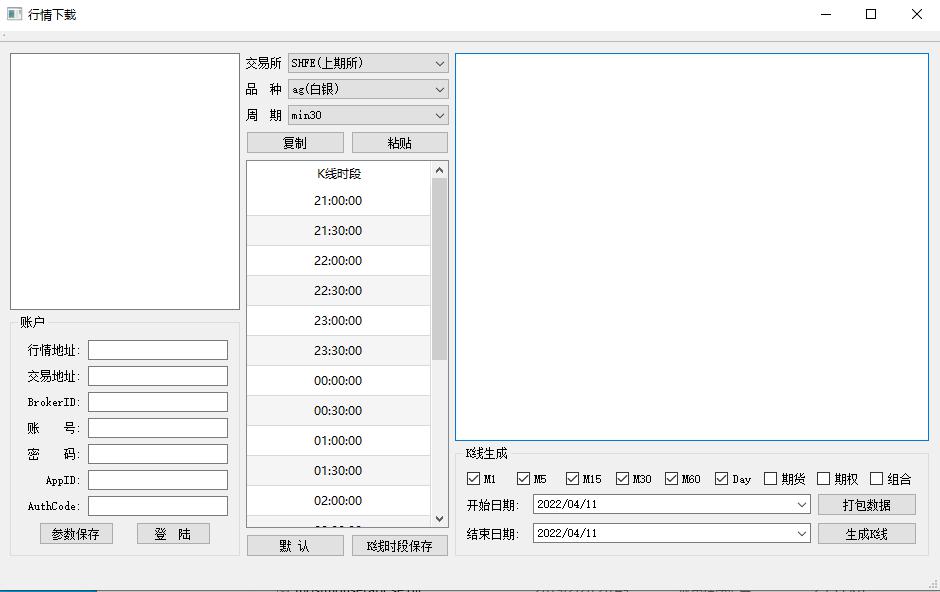
Task: Toggle the M1 checkbox
Action: pos(474,479)
